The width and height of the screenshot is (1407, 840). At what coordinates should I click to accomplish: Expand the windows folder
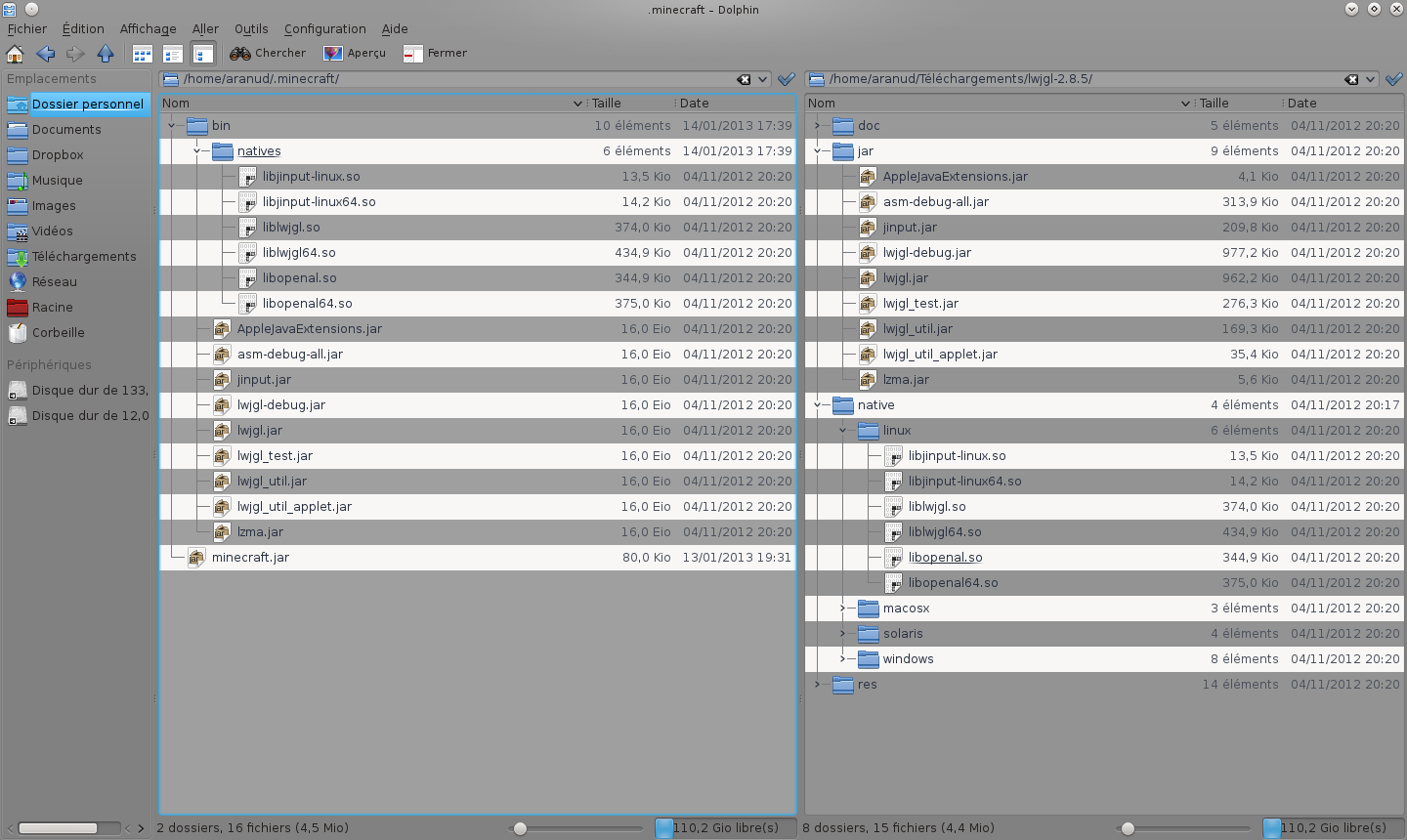[x=843, y=658]
